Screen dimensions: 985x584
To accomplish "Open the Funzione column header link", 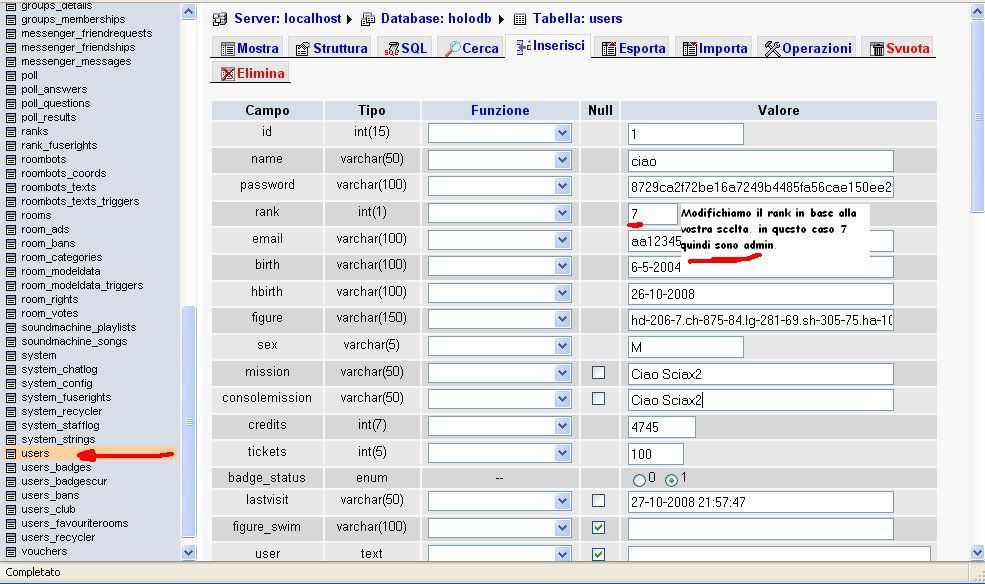I will pyautogui.click(x=500, y=111).
